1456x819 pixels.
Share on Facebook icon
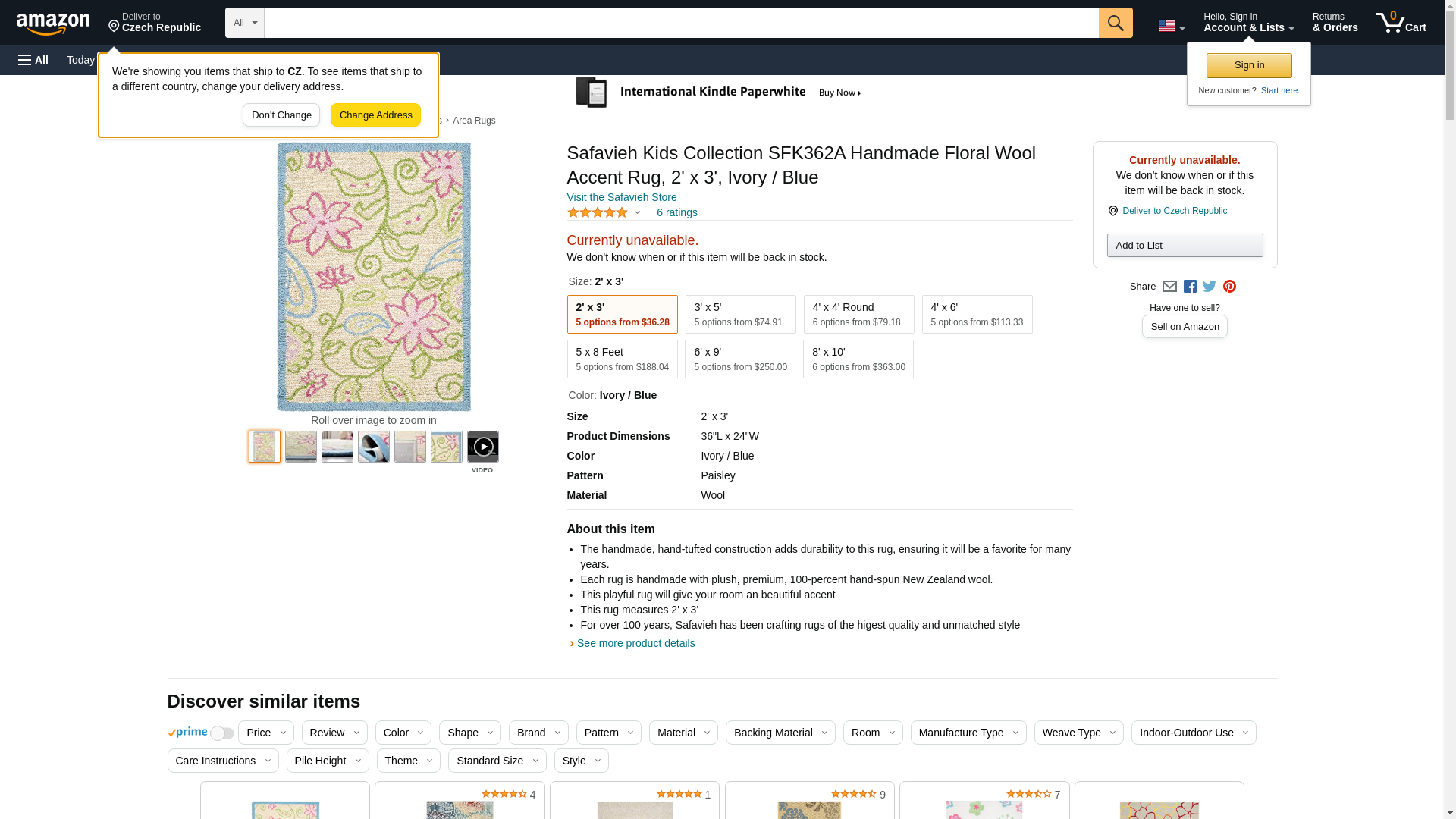point(1190,287)
